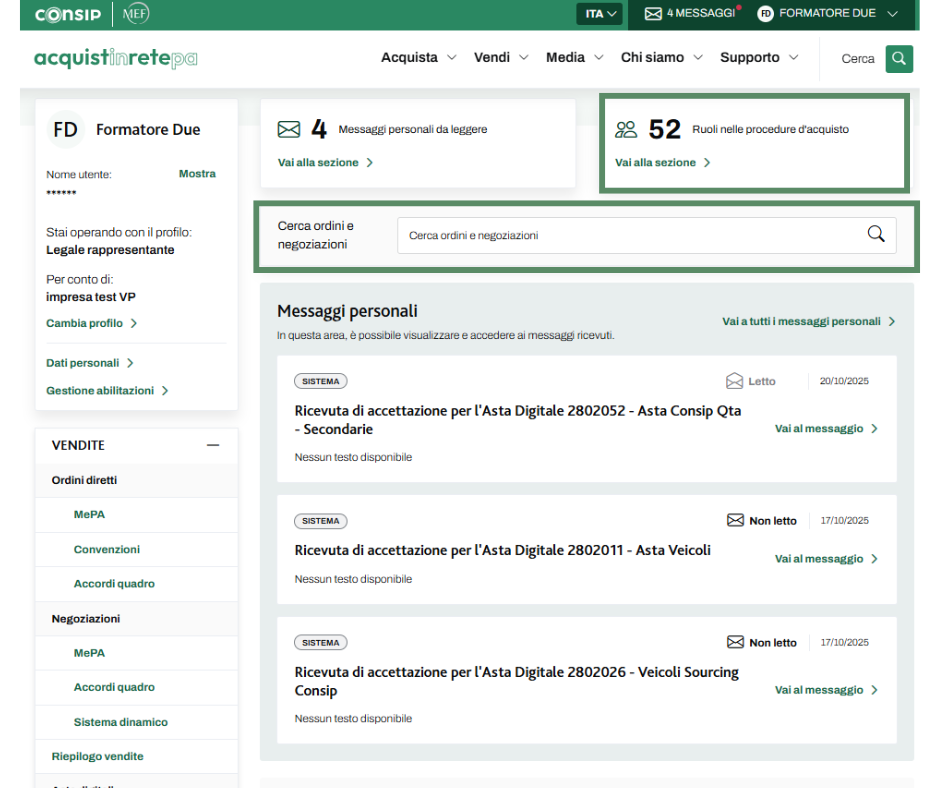Click the FD avatar in the top bar
This screenshot has height=788, width=940.
766,14
